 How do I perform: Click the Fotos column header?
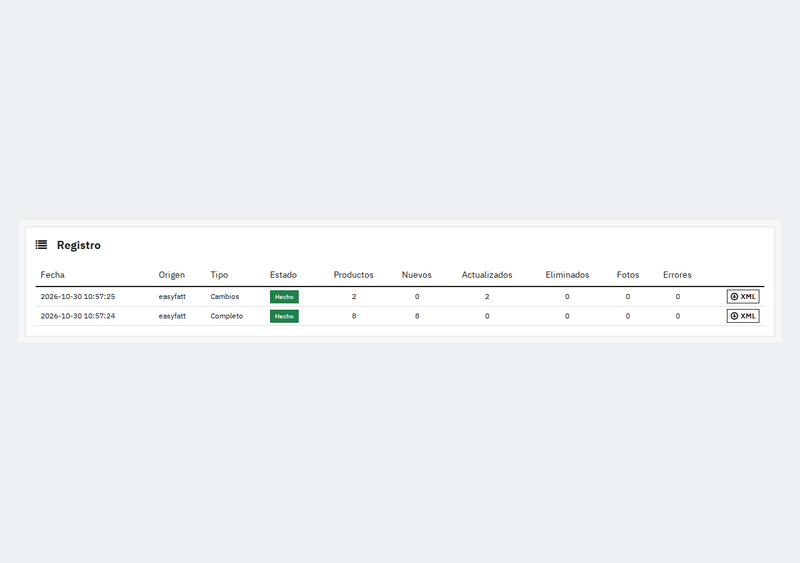click(628, 275)
